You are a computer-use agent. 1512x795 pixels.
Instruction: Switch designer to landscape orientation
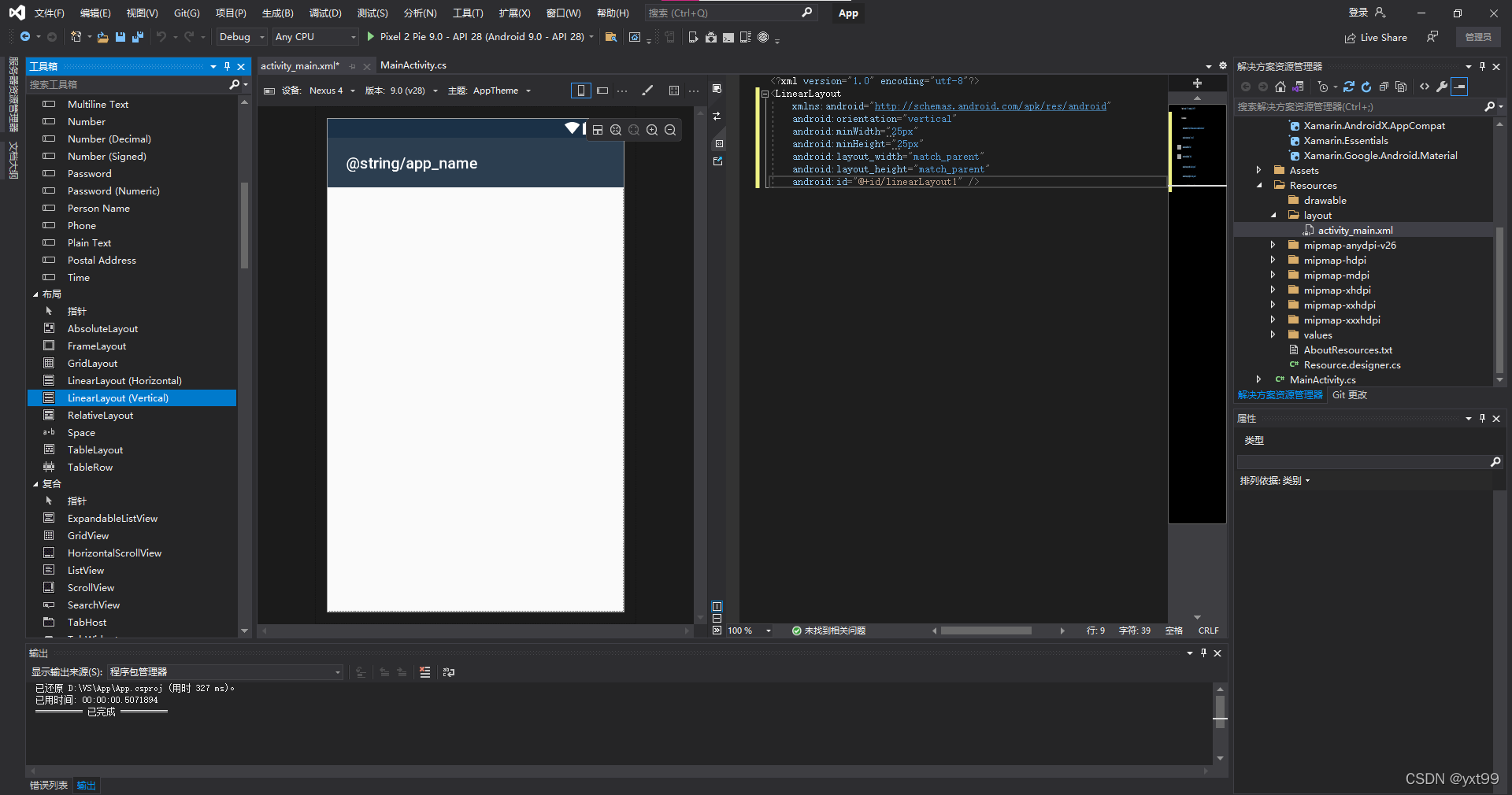(602, 91)
